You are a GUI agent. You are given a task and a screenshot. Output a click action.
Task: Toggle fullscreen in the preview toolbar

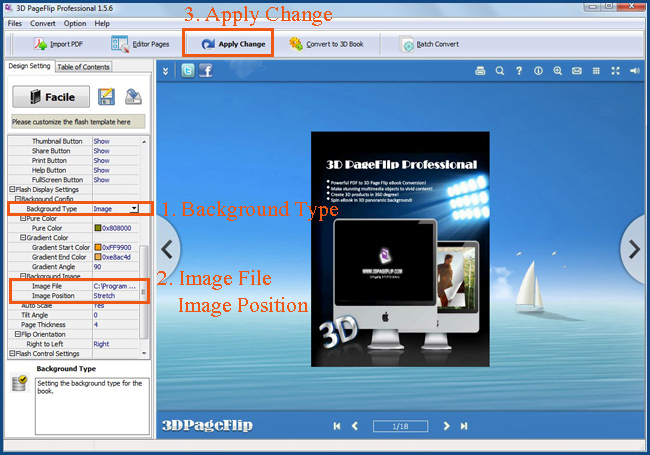[x=615, y=71]
